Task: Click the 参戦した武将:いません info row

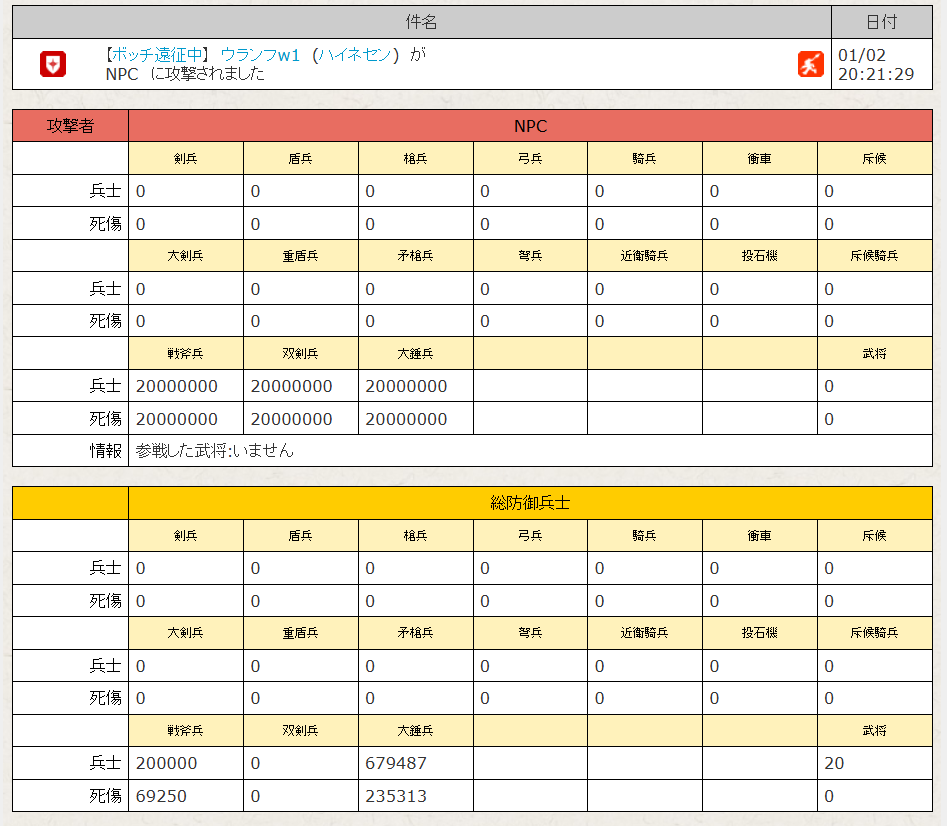Action: coord(215,451)
